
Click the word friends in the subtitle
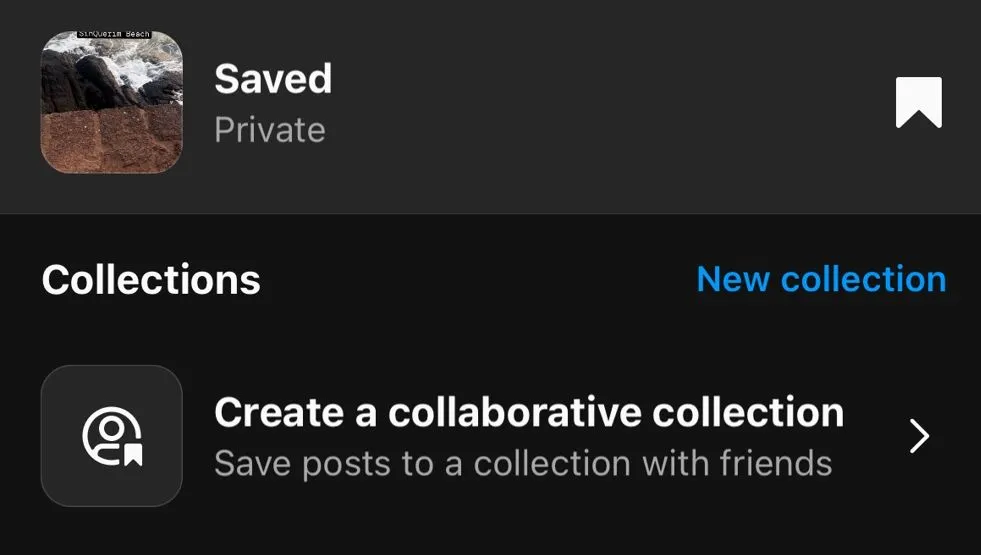(776, 464)
